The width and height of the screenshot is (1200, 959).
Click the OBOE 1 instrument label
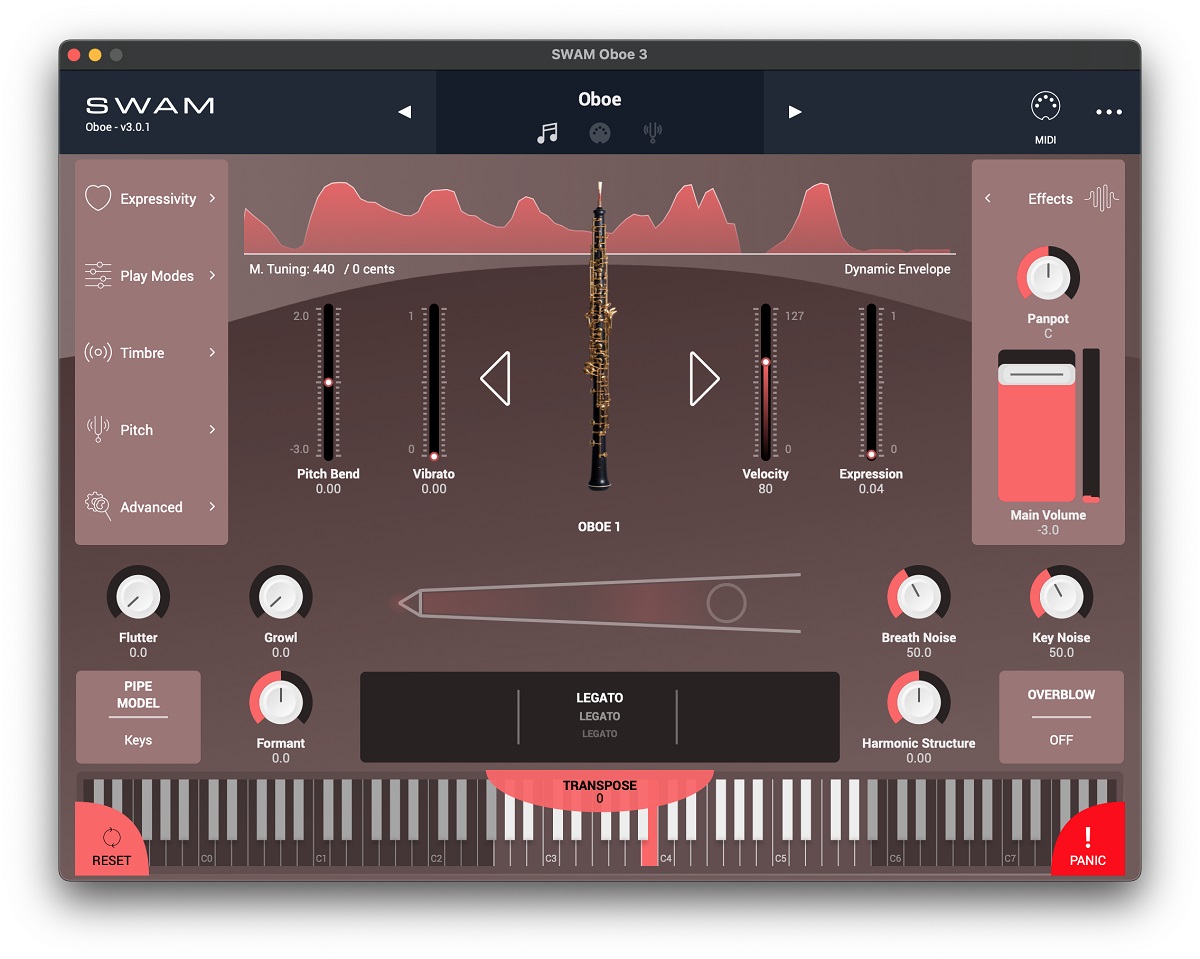point(599,527)
